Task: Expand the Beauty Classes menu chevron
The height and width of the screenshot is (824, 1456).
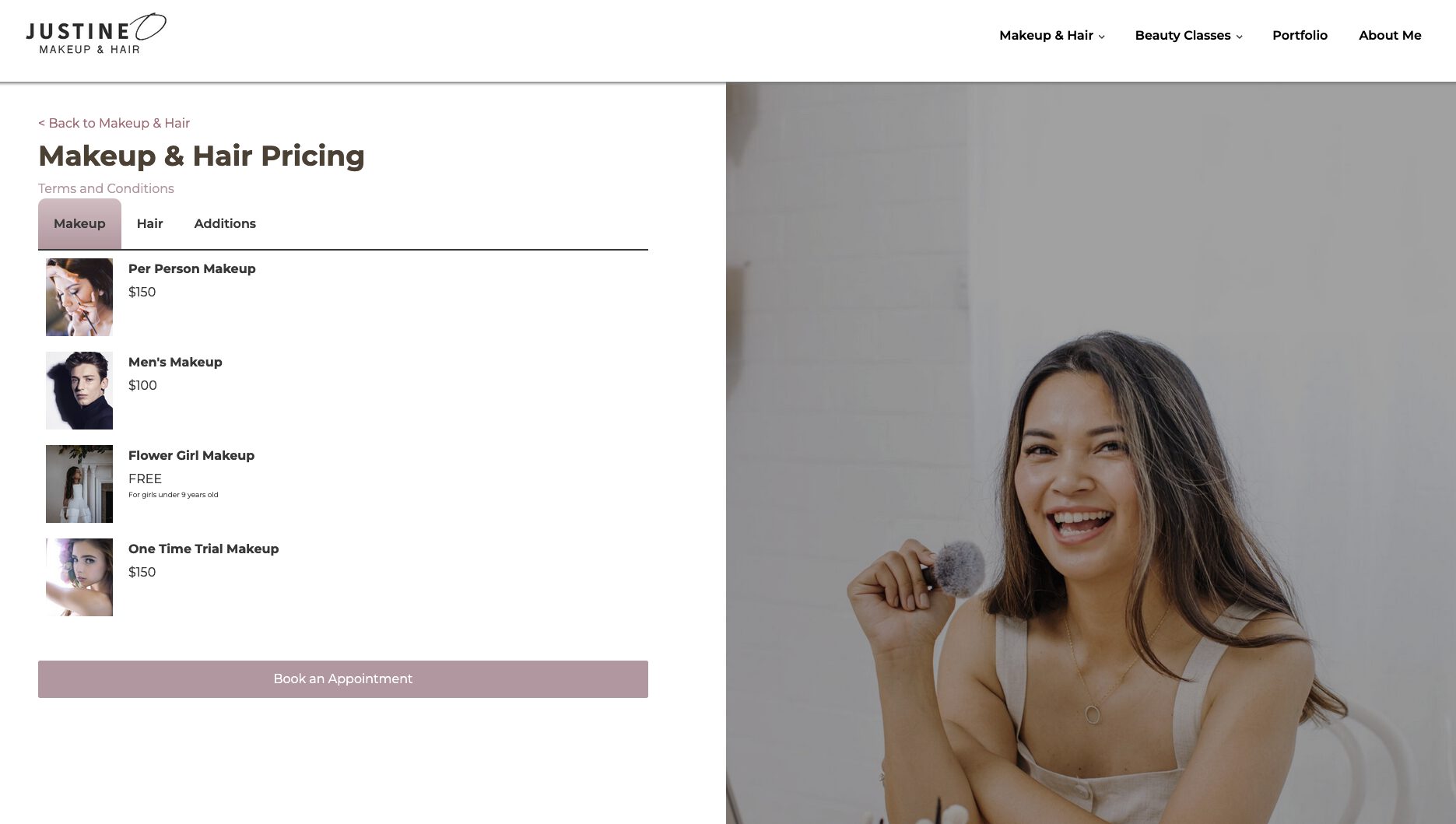Action: (x=1240, y=37)
